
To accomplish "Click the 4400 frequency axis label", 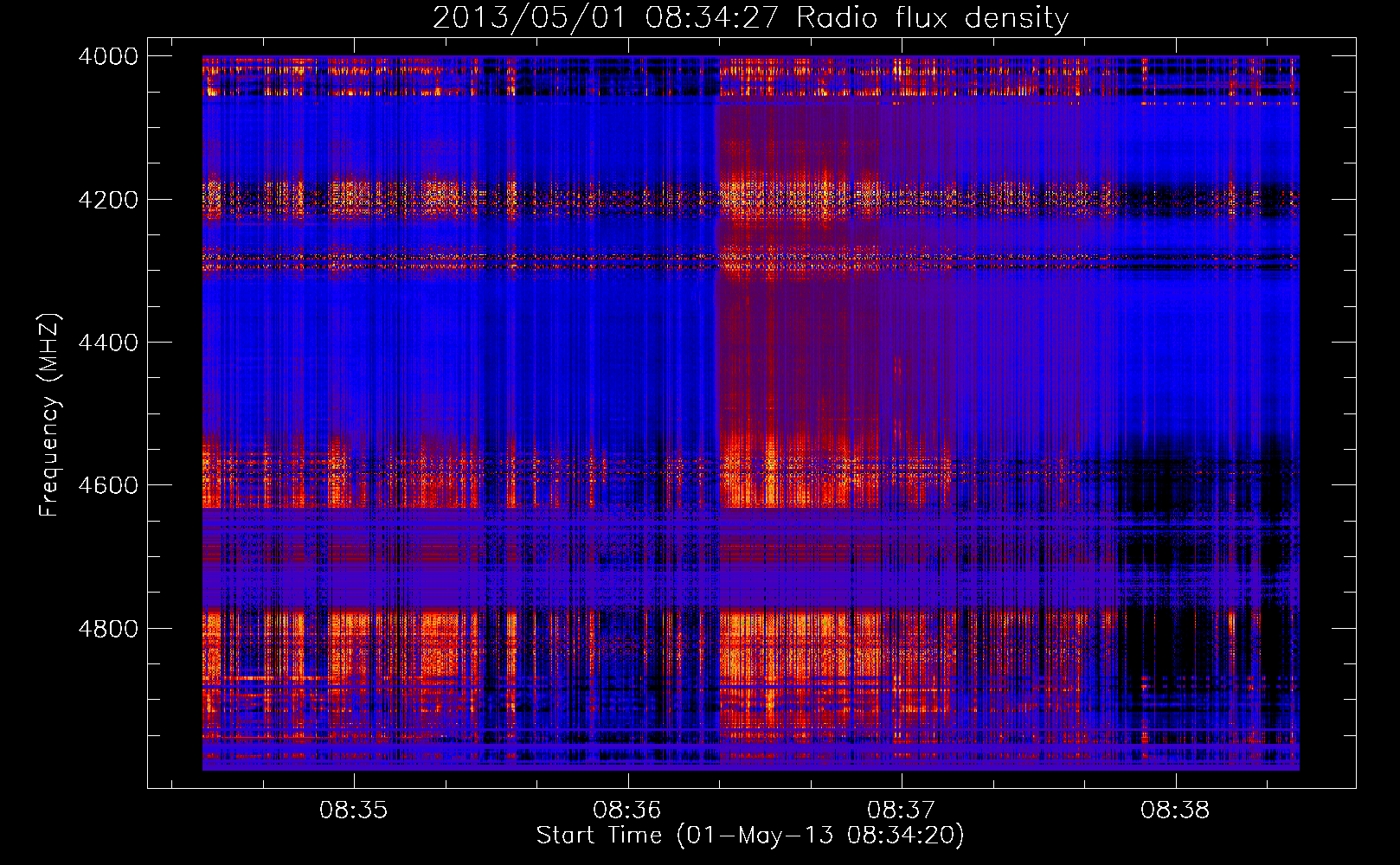I will pos(108,343).
